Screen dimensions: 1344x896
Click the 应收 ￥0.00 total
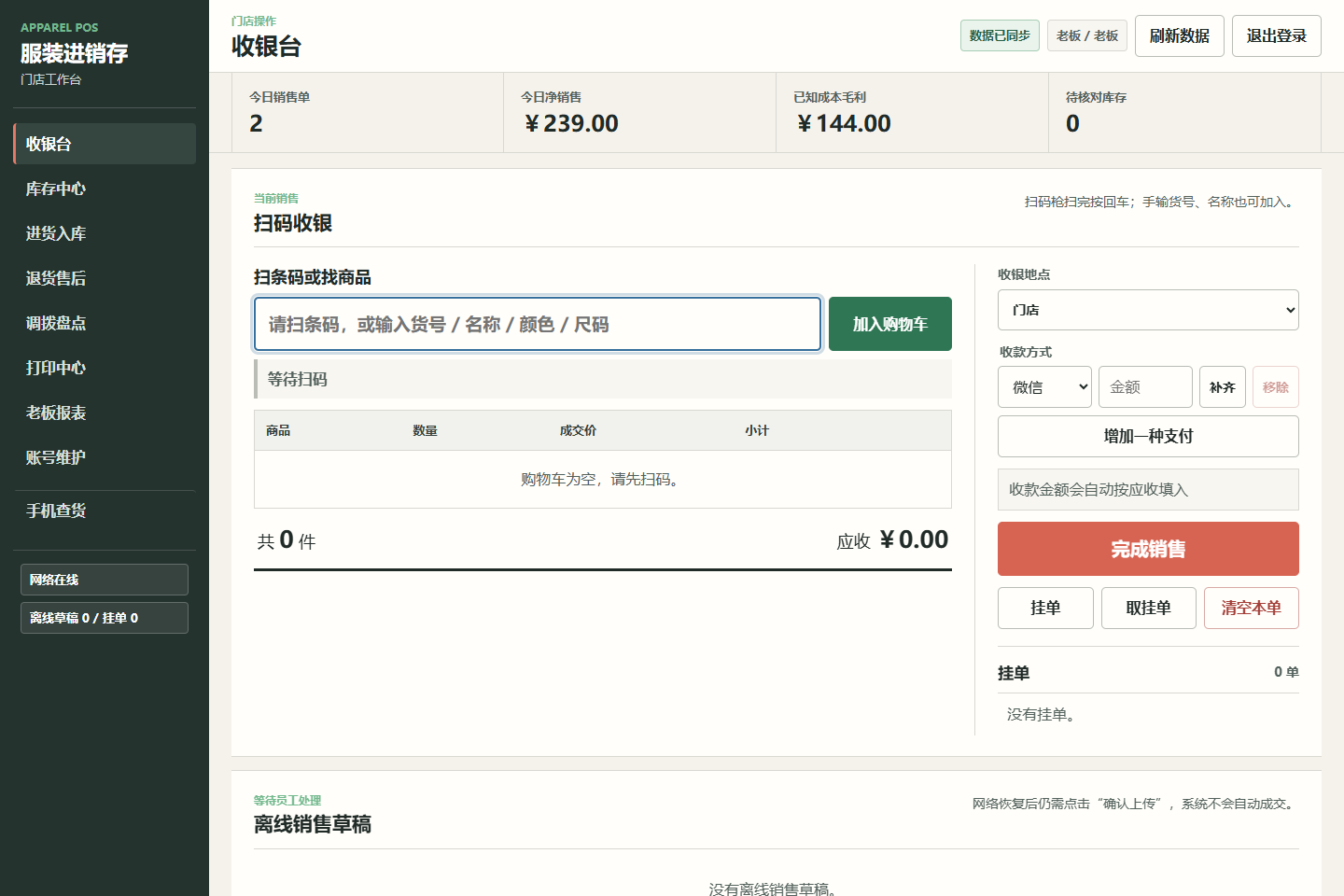coord(892,540)
